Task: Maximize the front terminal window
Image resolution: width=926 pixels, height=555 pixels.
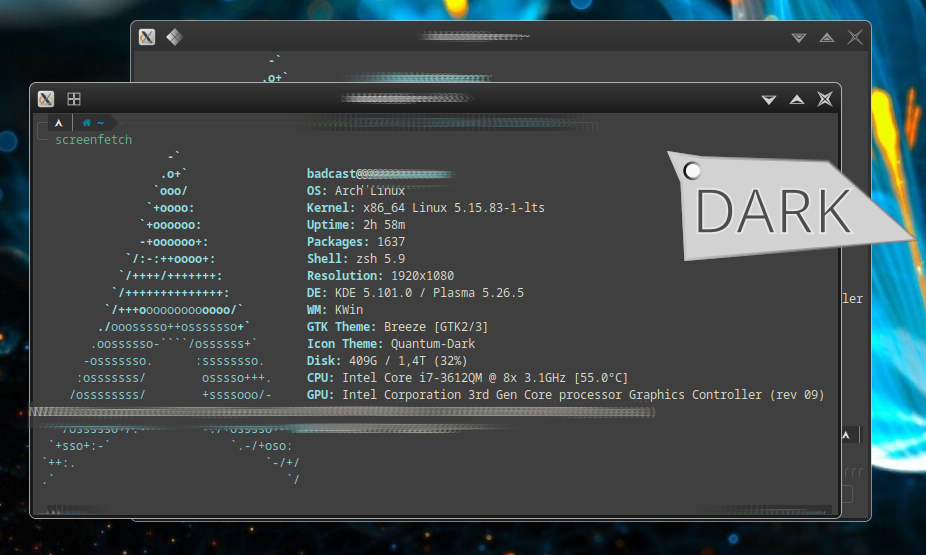Action: click(797, 99)
